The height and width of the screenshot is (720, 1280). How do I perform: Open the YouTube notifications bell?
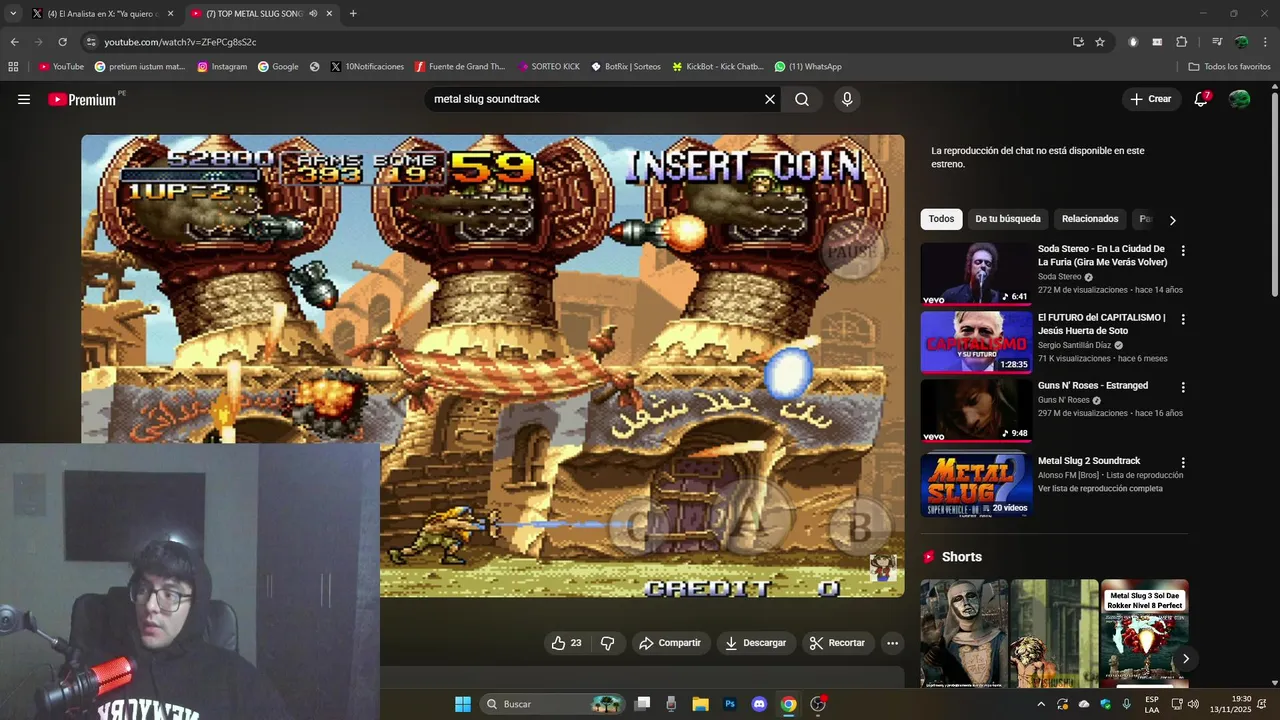(x=1201, y=99)
